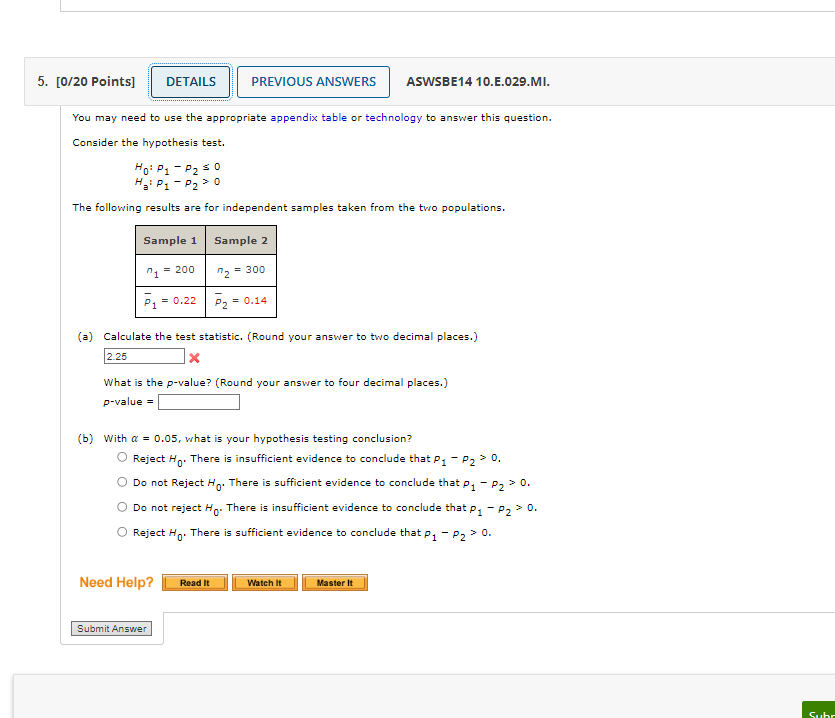Select 'Do not Reject H0. There is sufficient evidence'

(x=122, y=482)
